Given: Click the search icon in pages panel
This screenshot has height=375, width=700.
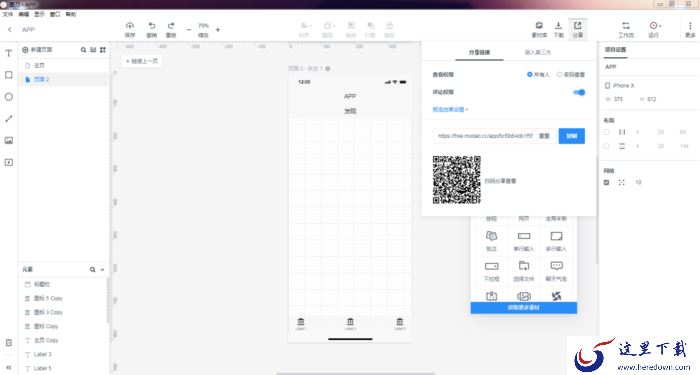Looking at the screenshot, I should pos(83,50).
